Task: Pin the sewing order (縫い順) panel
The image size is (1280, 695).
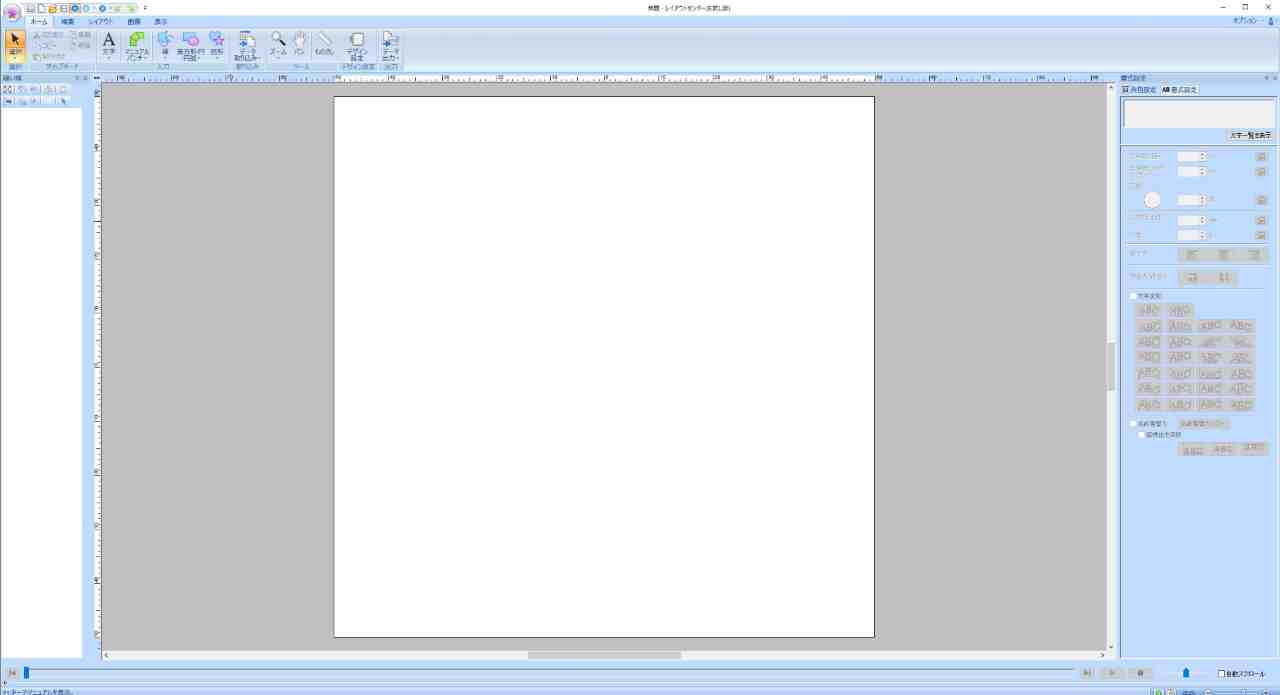Action: pyautogui.click(x=76, y=78)
